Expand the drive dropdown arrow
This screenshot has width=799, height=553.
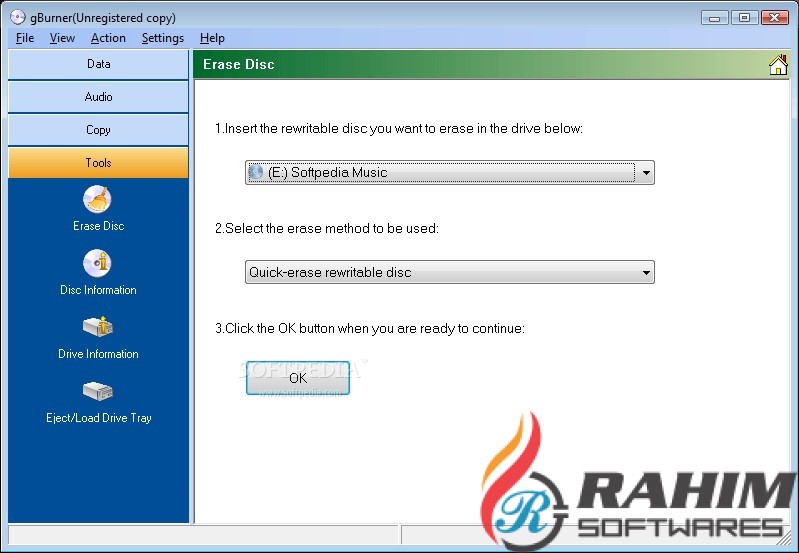pyautogui.click(x=646, y=173)
